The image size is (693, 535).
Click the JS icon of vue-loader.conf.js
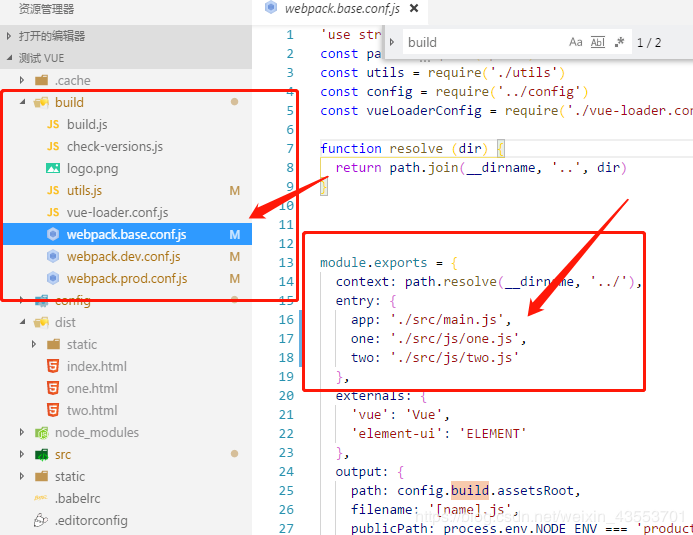coord(53,212)
